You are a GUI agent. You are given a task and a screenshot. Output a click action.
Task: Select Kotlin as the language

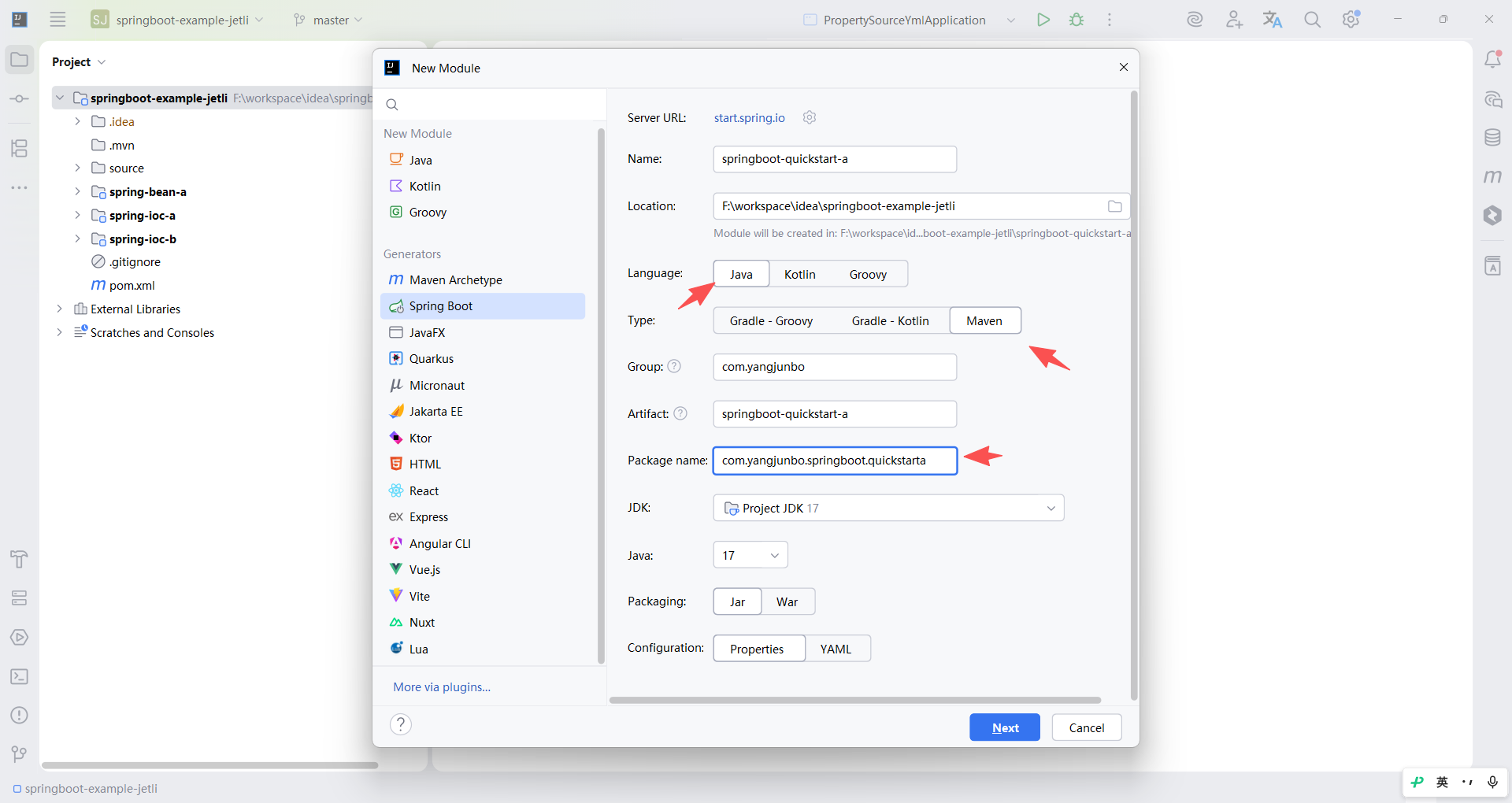coord(800,274)
